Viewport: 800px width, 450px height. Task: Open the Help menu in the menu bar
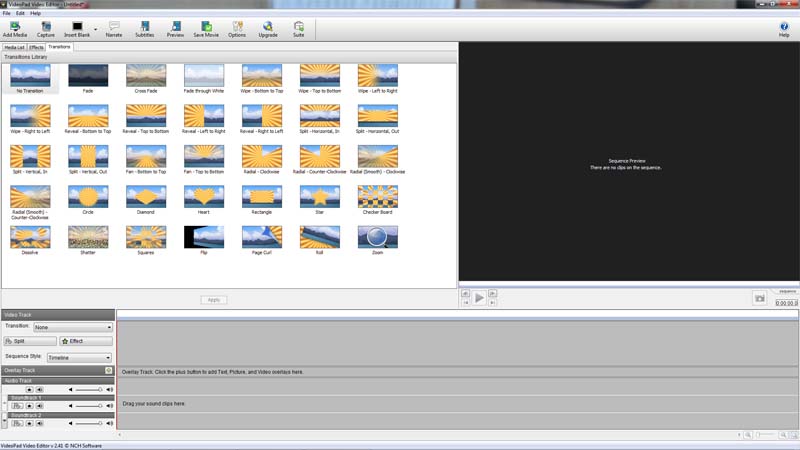click(35, 13)
